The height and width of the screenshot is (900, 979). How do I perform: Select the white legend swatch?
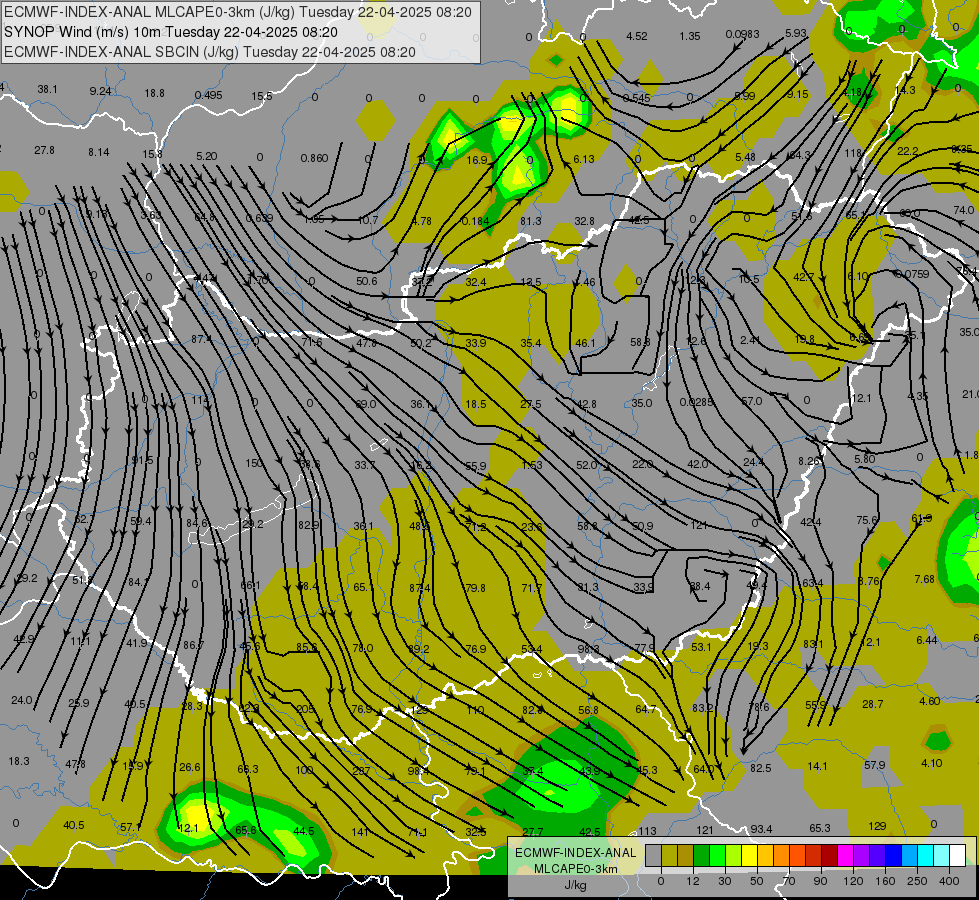tap(957, 855)
